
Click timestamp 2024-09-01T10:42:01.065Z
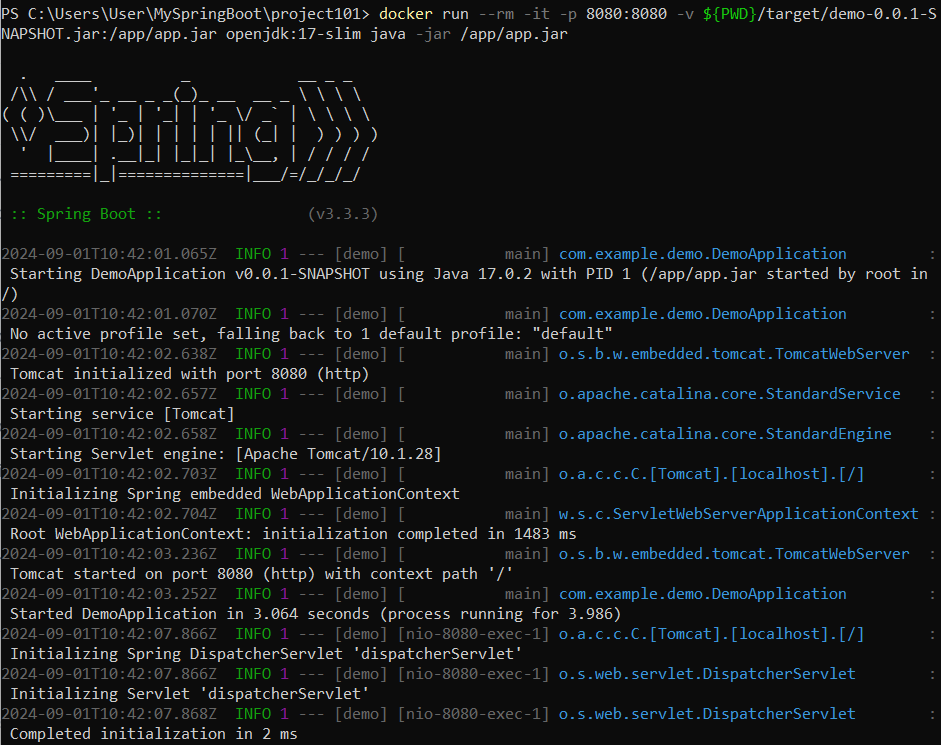(x=109, y=254)
